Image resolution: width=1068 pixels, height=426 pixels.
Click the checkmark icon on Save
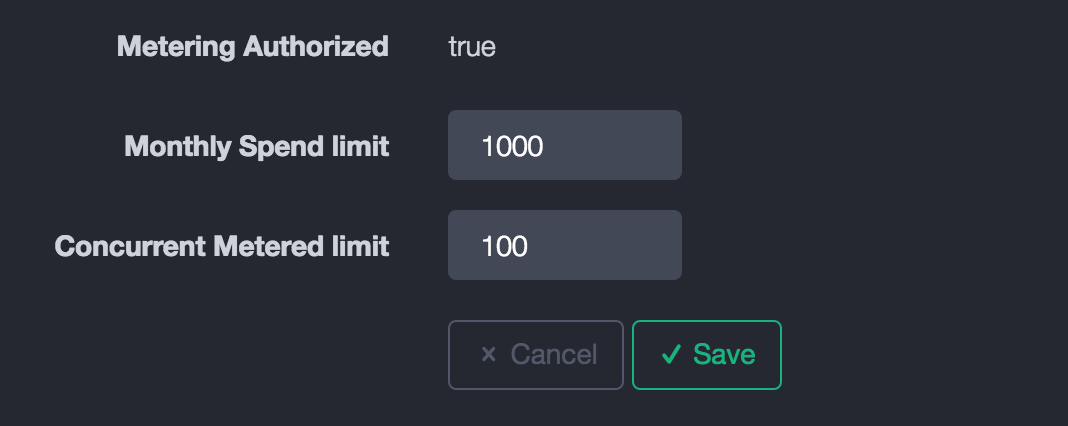[x=672, y=354]
